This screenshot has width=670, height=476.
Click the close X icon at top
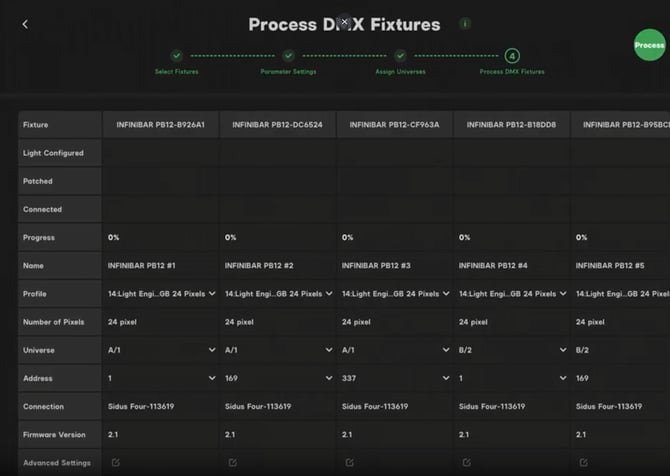pos(344,21)
